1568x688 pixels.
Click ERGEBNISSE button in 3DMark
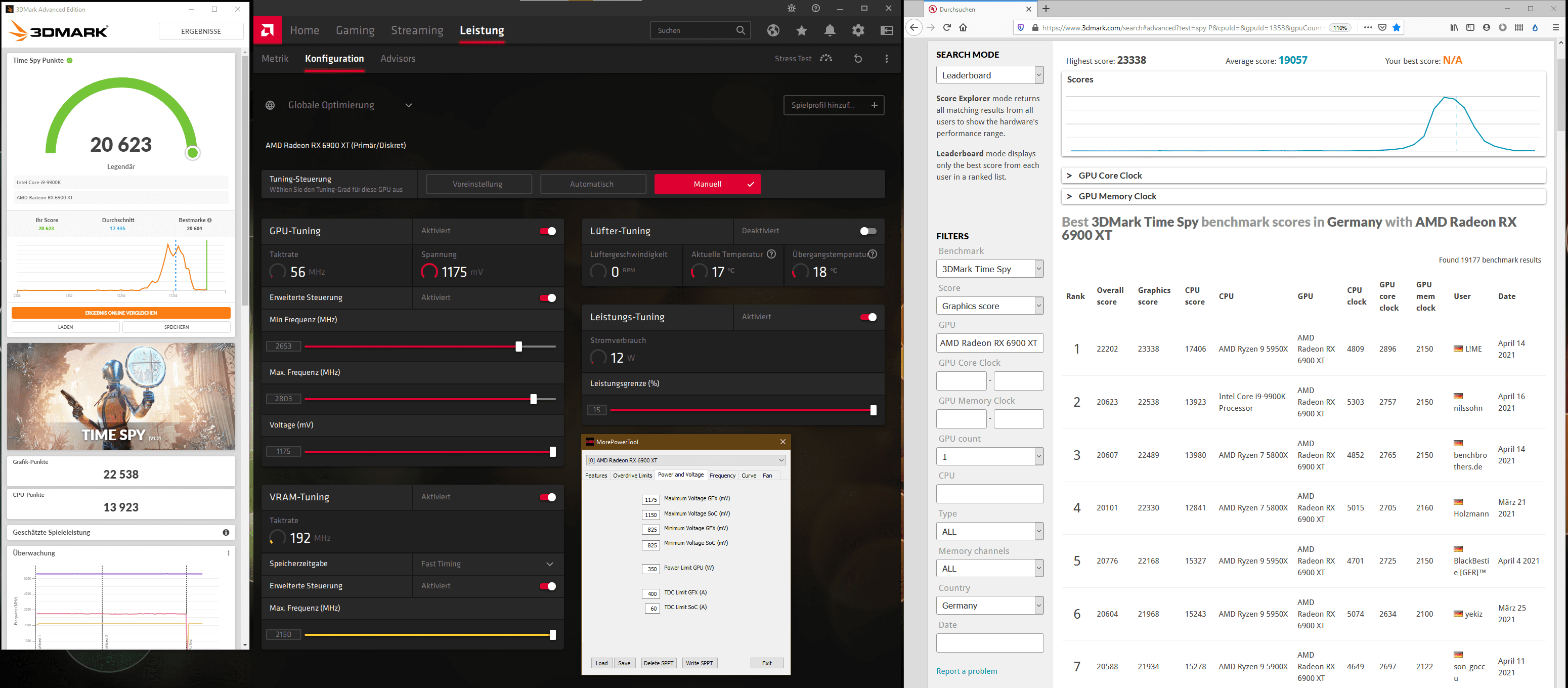(201, 31)
